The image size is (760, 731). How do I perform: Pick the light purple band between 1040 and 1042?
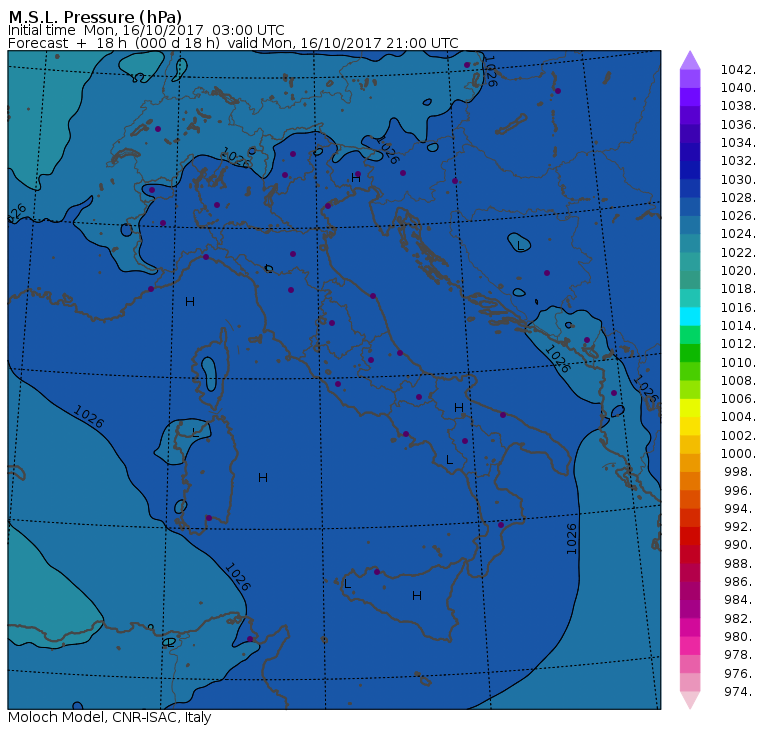[x=690, y=79]
